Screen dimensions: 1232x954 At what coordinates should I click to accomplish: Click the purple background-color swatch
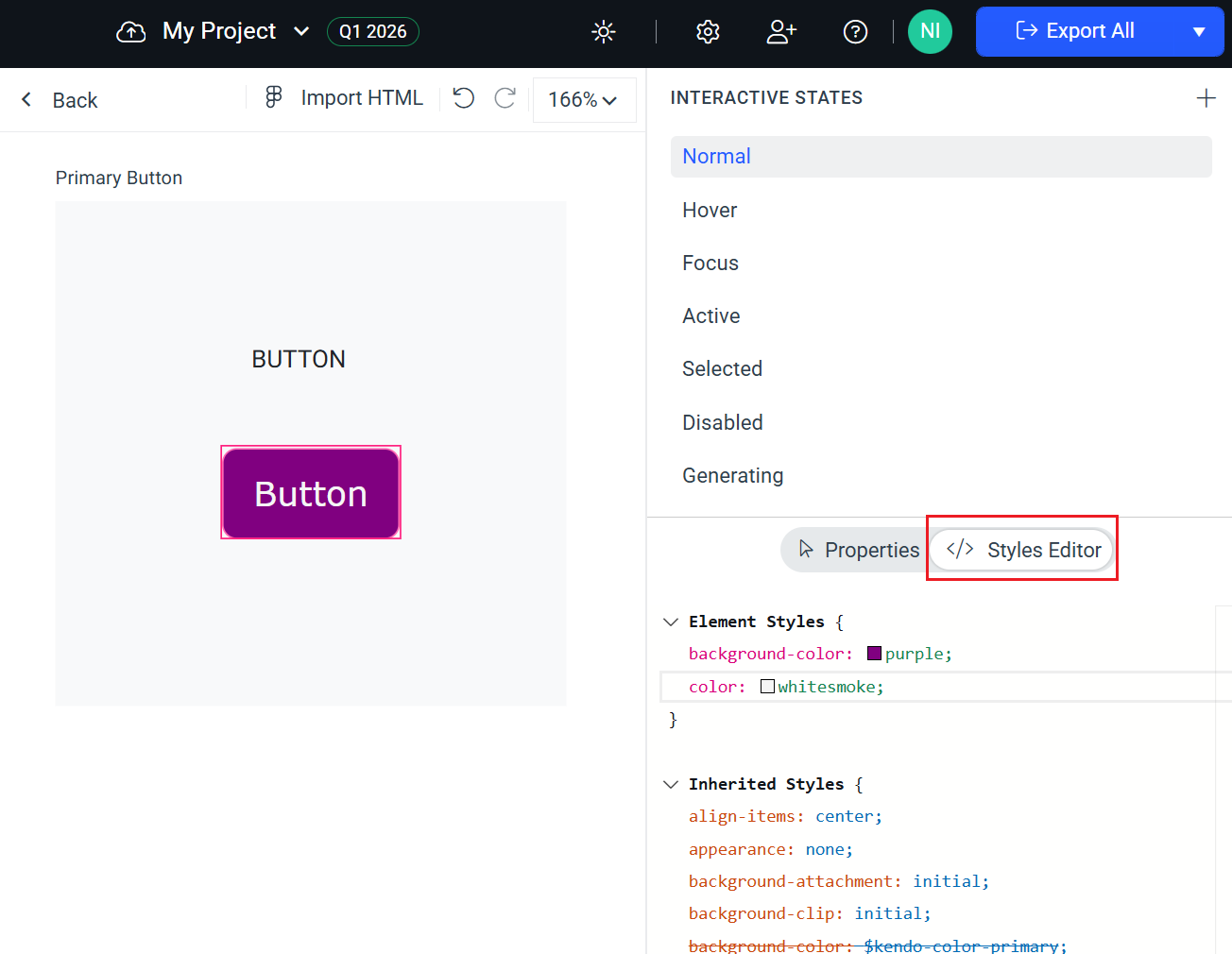coord(874,653)
